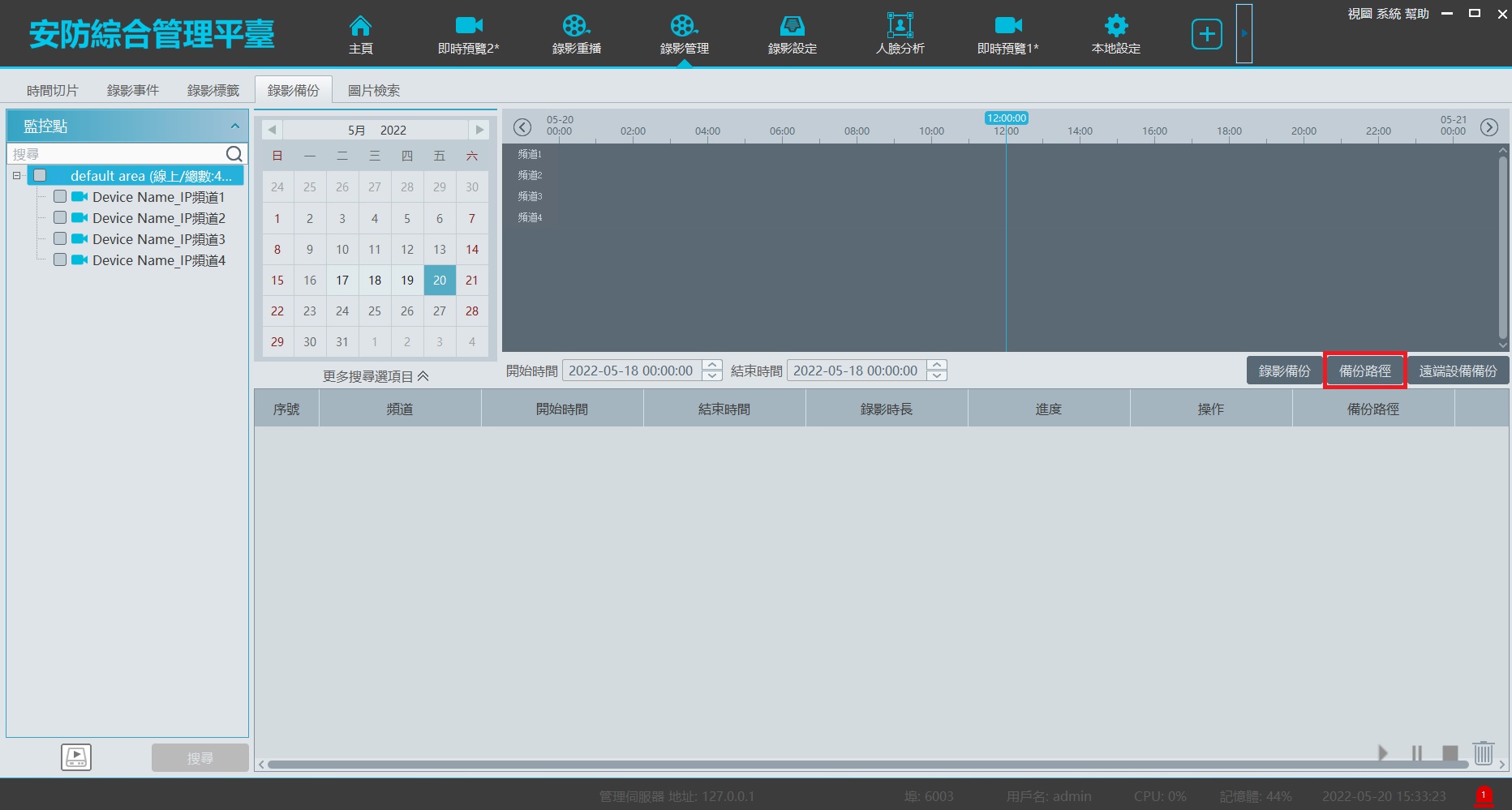The width and height of the screenshot is (1512, 810).
Task: Click the pause backup icon
Action: click(1417, 753)
